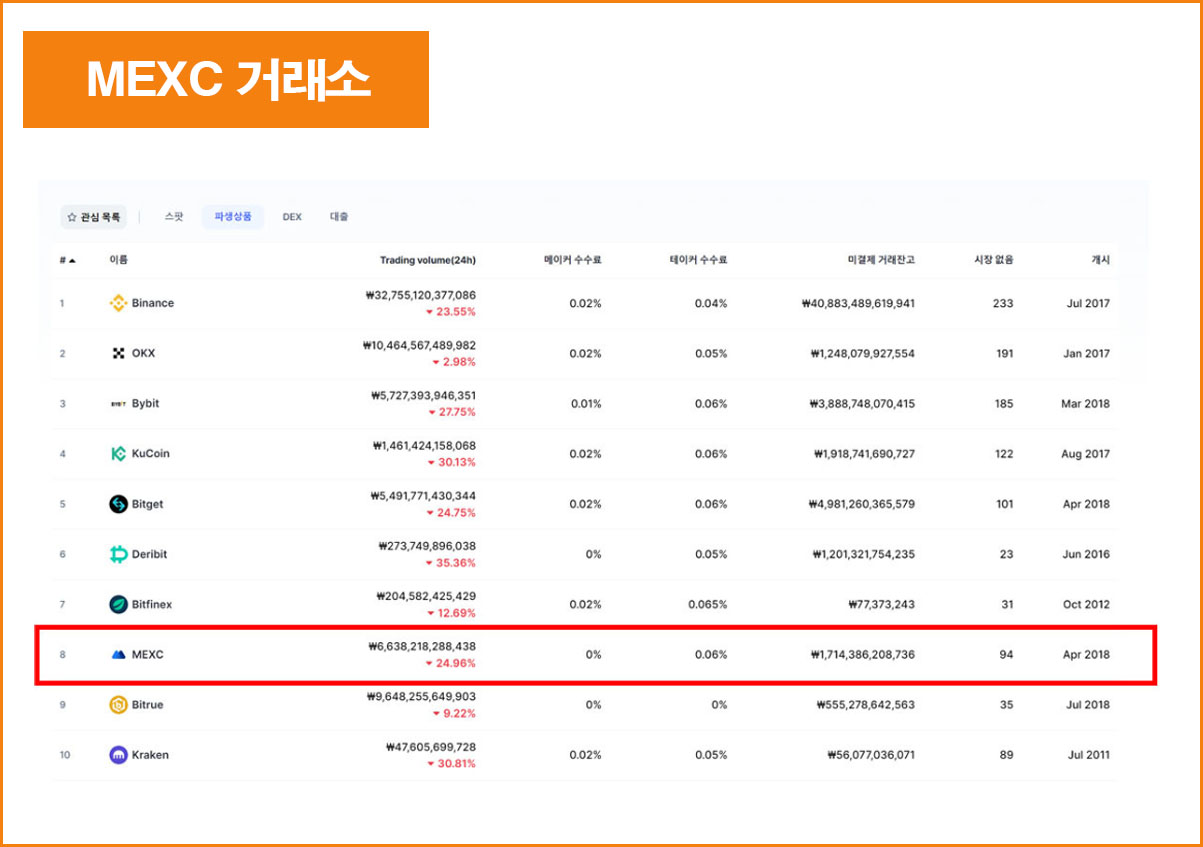Open the Bybit exchange link
The image size is (1203, 847).
(x=145, y=404)
